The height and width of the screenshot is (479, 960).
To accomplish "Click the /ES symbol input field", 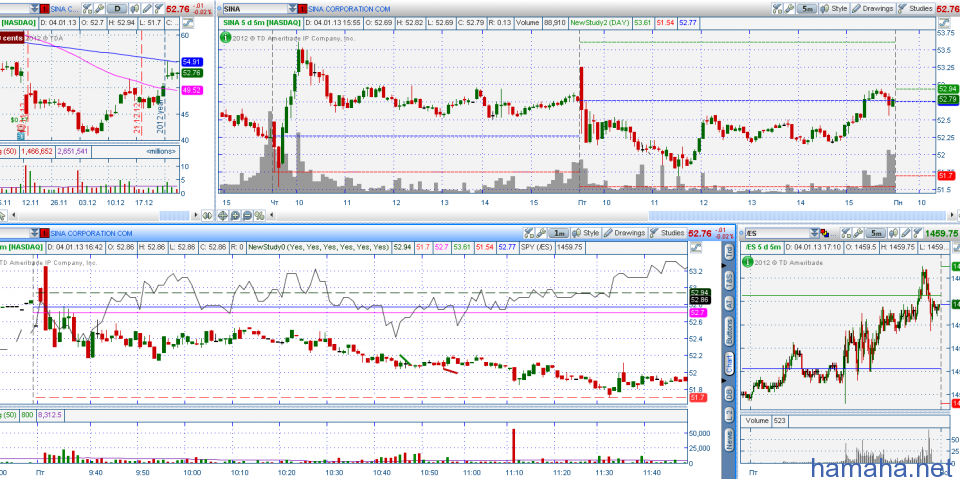I will (x=777, y=233).
